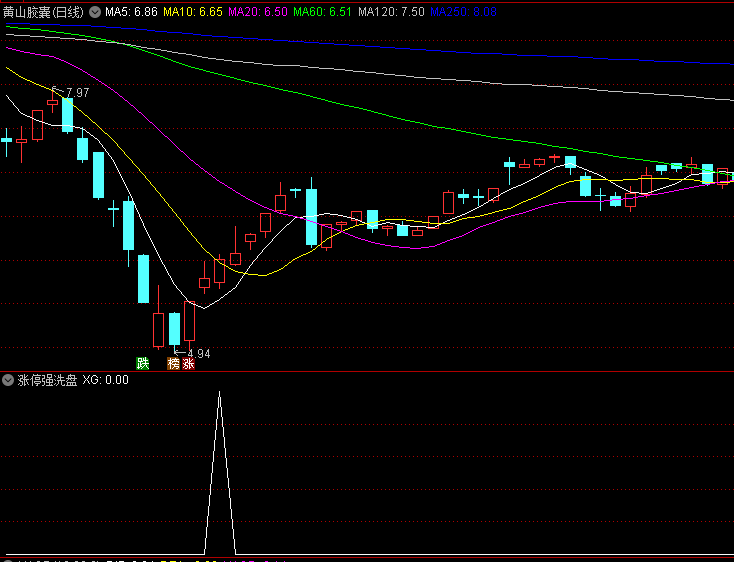Click the 7.97 high price label
734x562 pixels.
tap(78, 93)
